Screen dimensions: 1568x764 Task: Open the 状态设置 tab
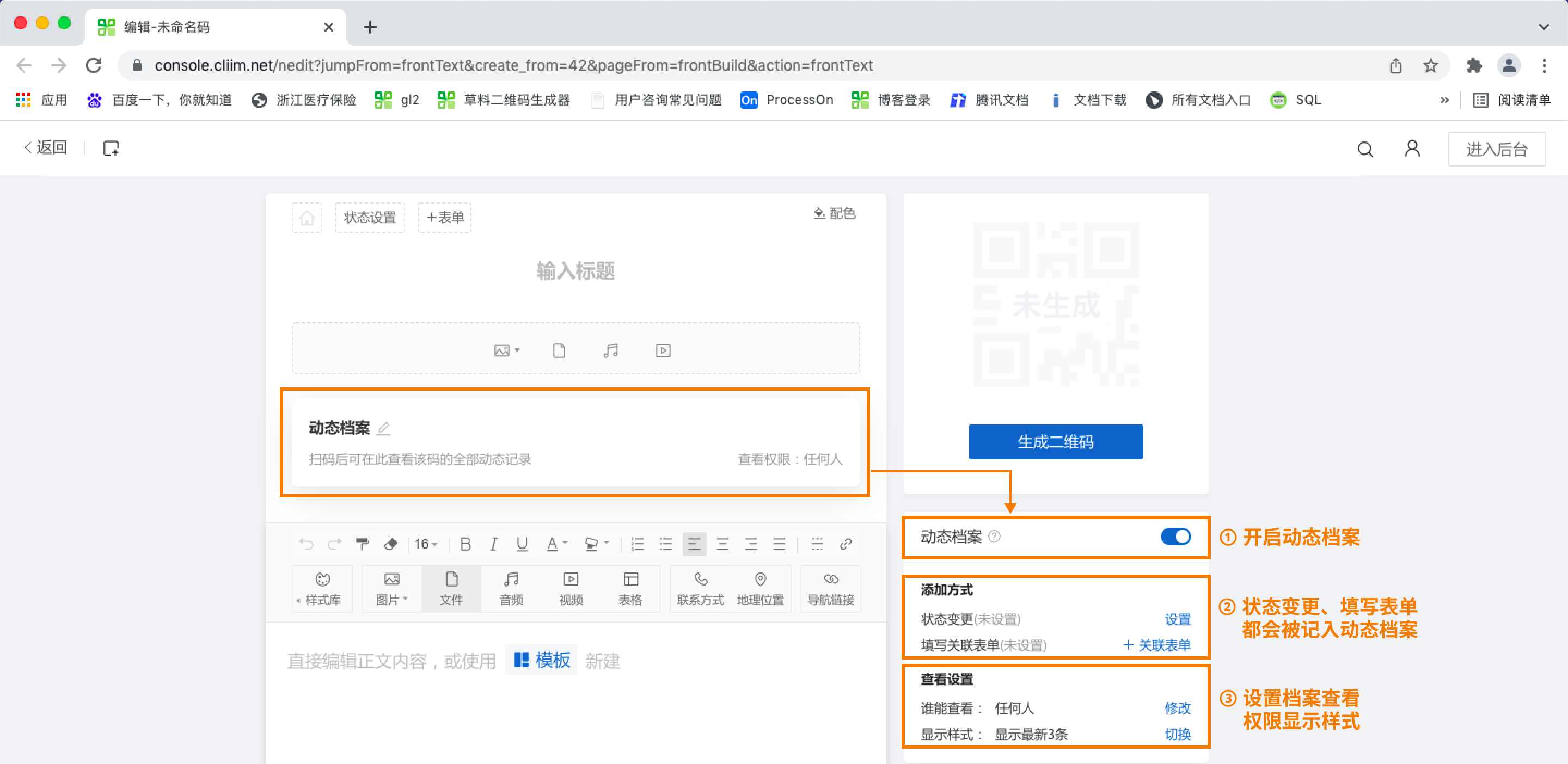370,218
